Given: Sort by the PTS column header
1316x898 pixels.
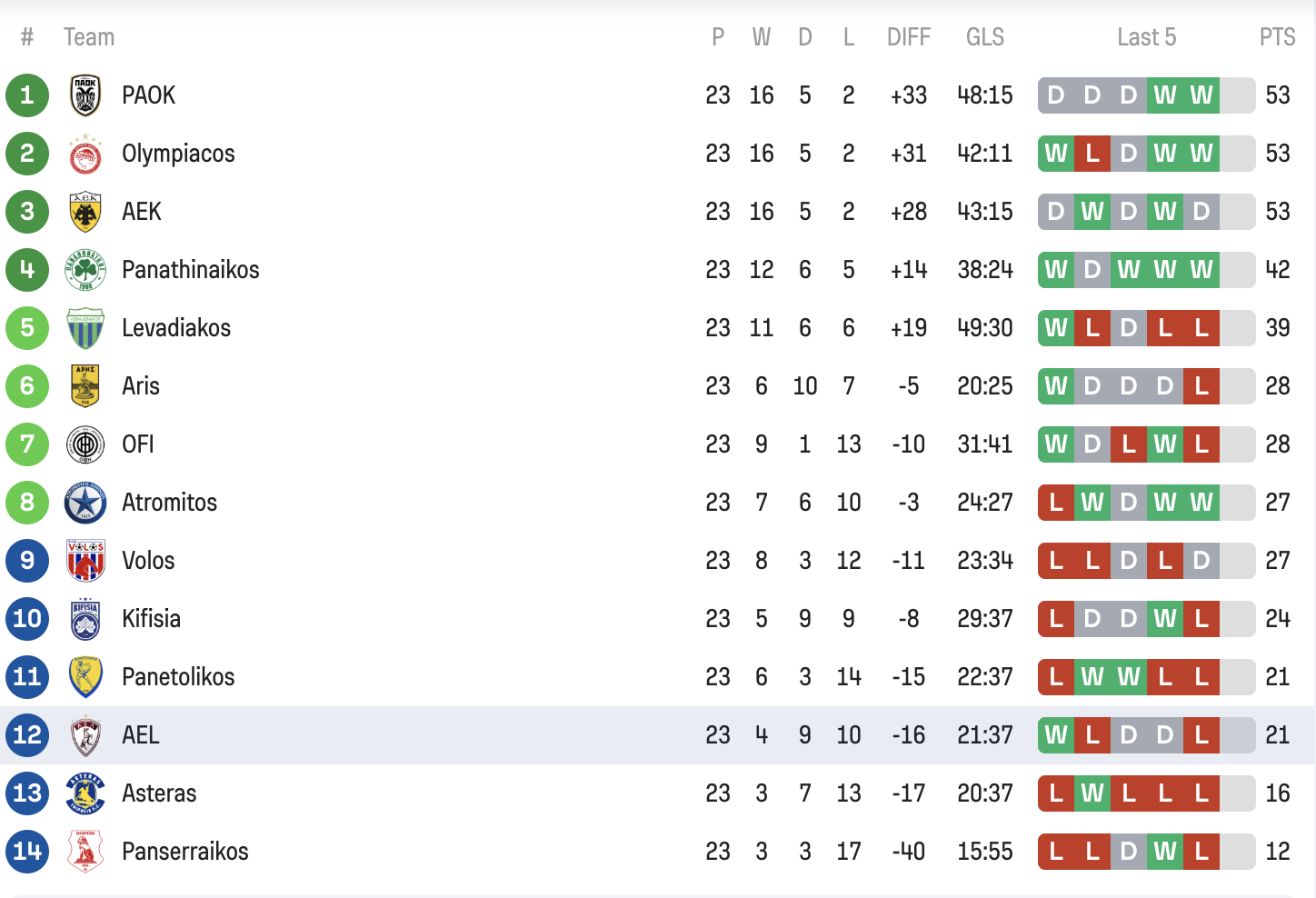Looking at the screenshot, I should pos(1277,37).
